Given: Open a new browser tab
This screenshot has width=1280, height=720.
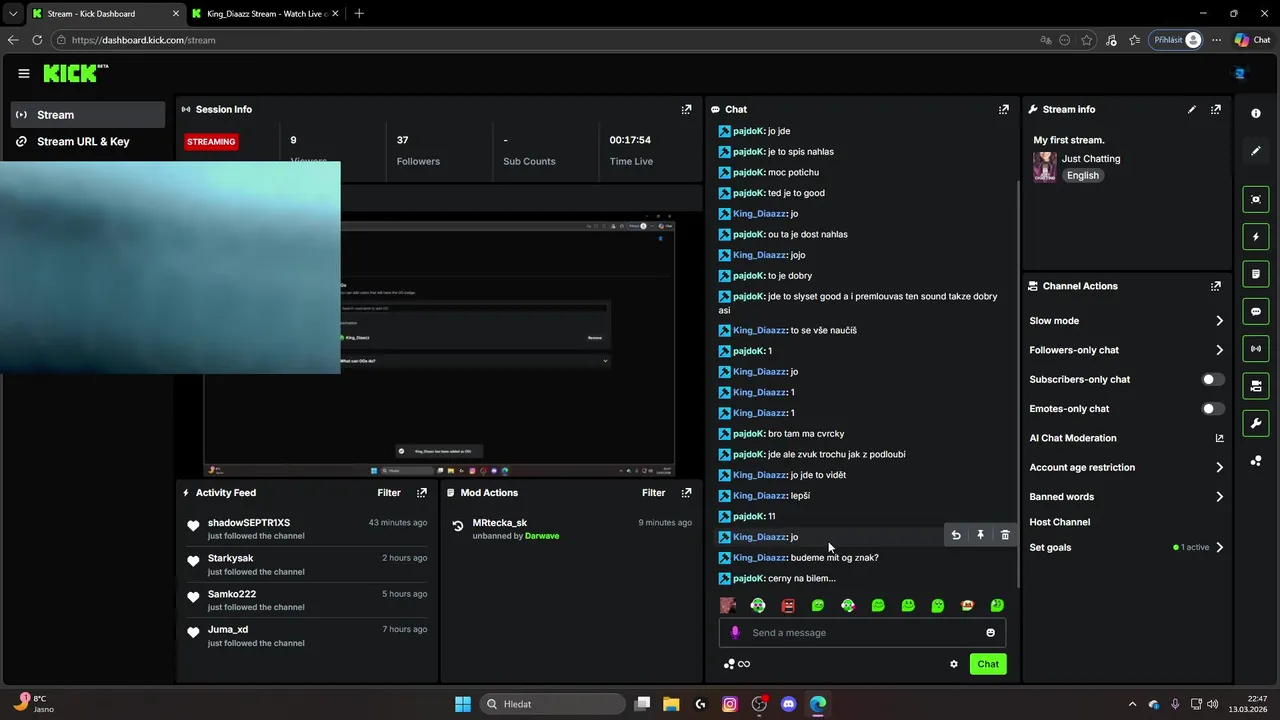Looking at the screenshot, I should [x=359, y=14].
